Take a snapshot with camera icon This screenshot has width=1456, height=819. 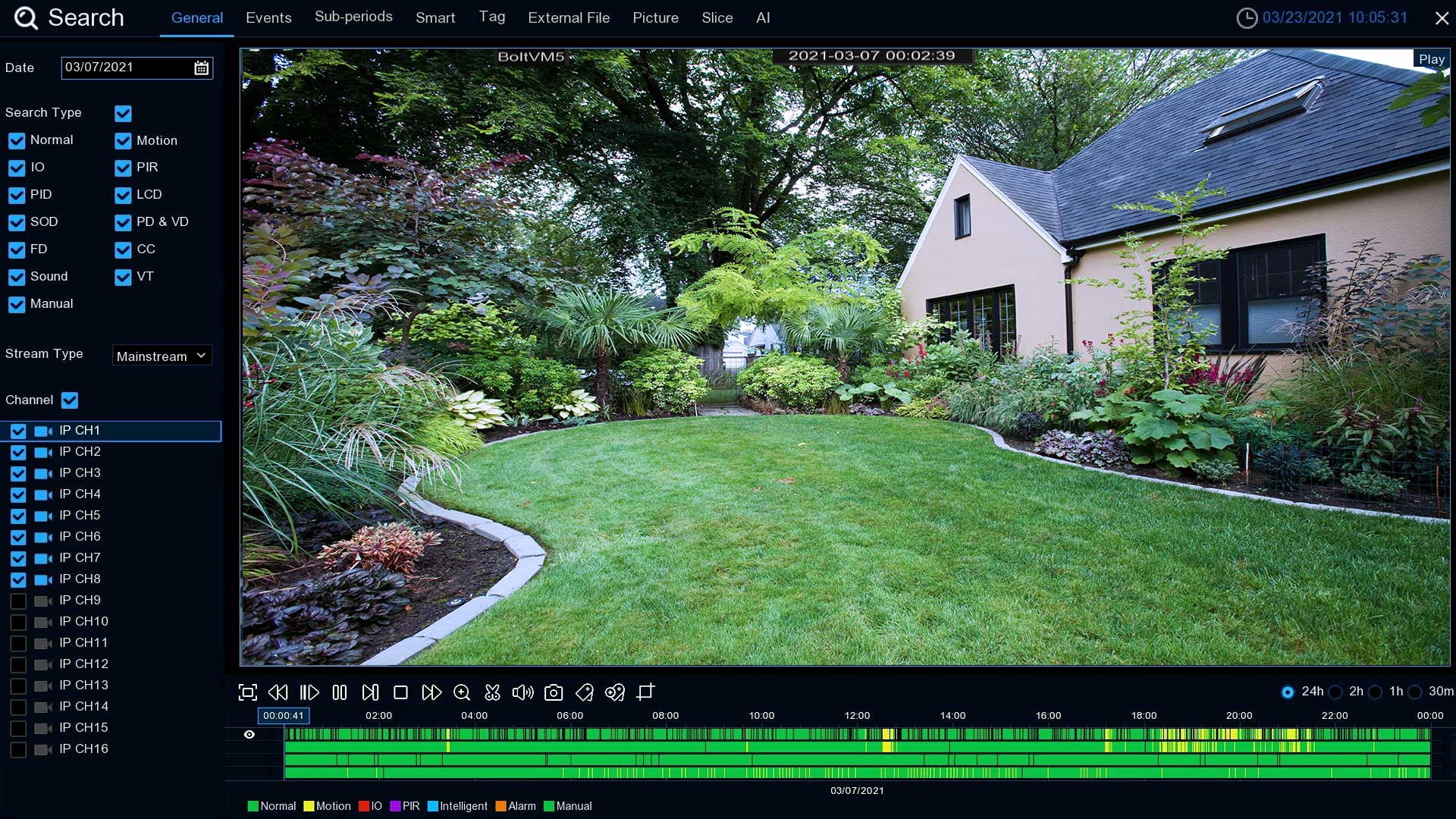(x=554, y=692)
